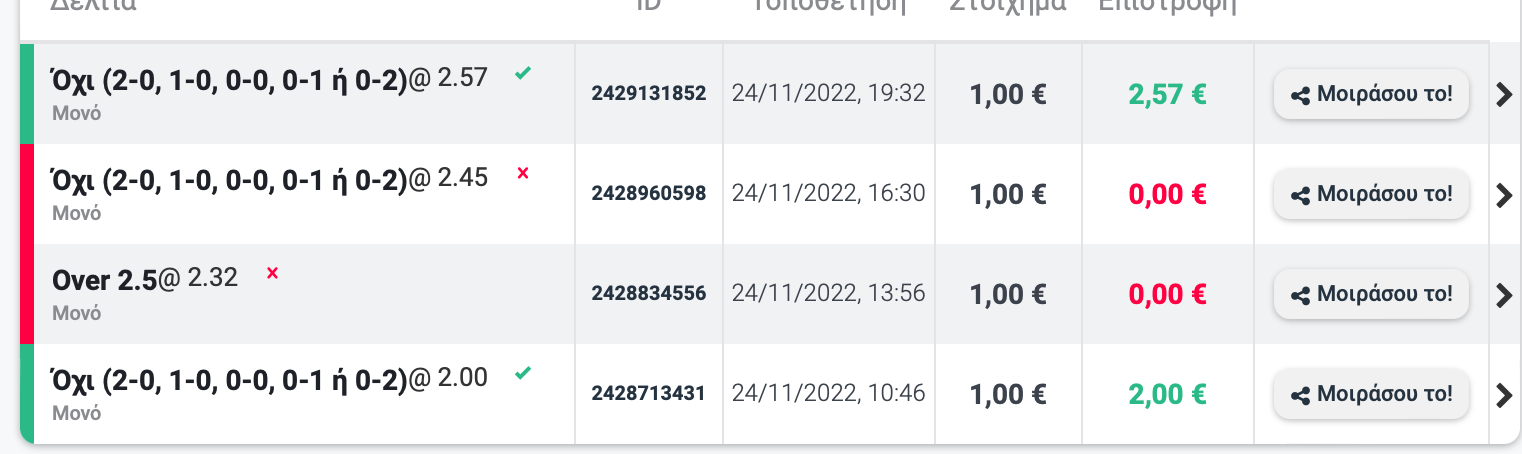Viewport: 1522px width, 454px height.
Task: Click share icon in 16:30 bet row
Action: click(x=1300, y=196)
